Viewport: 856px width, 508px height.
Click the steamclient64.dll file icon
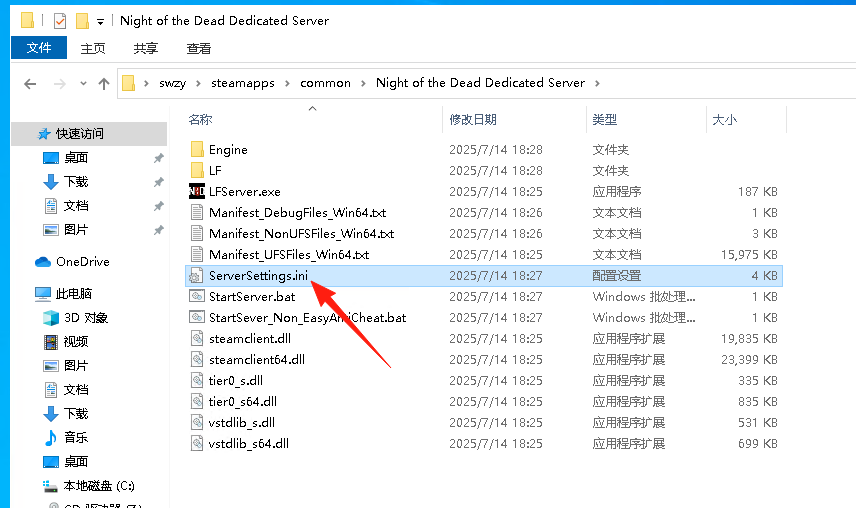(197, 360)
